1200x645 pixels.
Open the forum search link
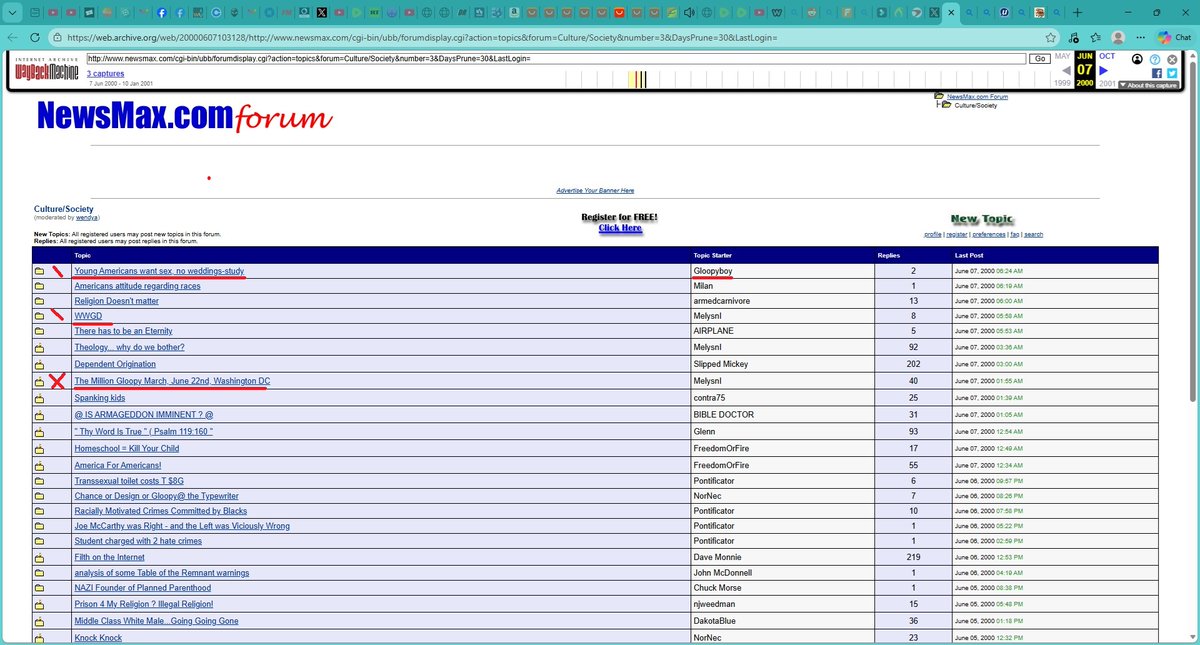(x=1033, y=234)
